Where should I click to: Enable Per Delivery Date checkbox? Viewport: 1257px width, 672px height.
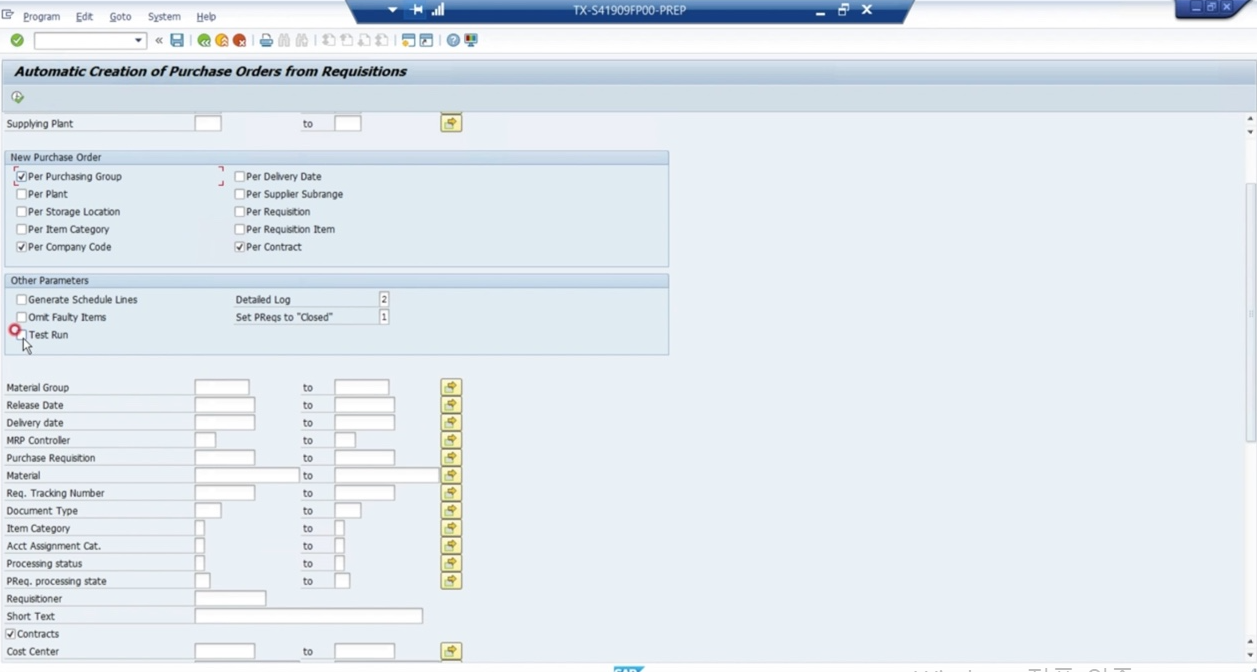(x=239, y=176)
